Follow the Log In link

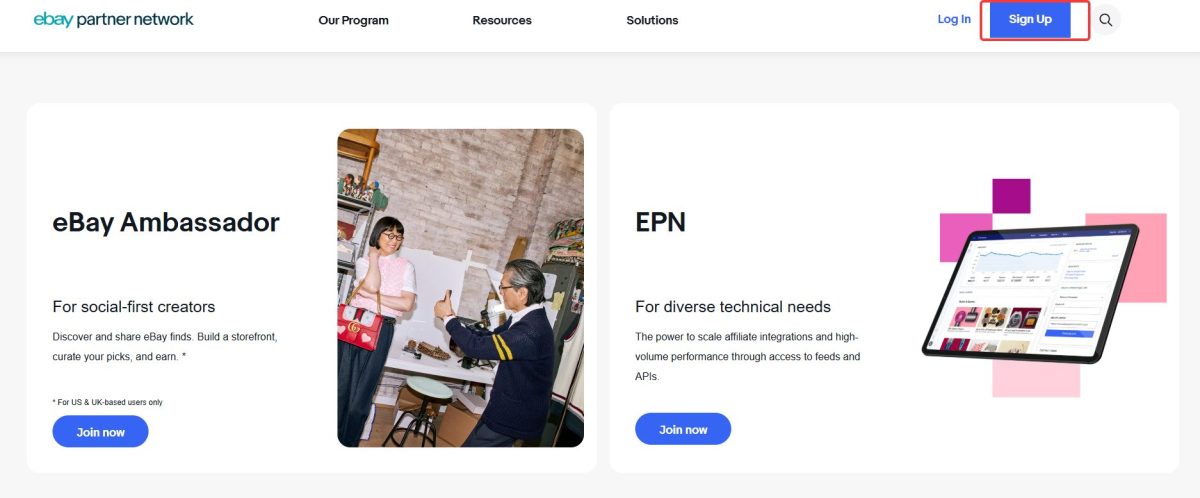954,19
